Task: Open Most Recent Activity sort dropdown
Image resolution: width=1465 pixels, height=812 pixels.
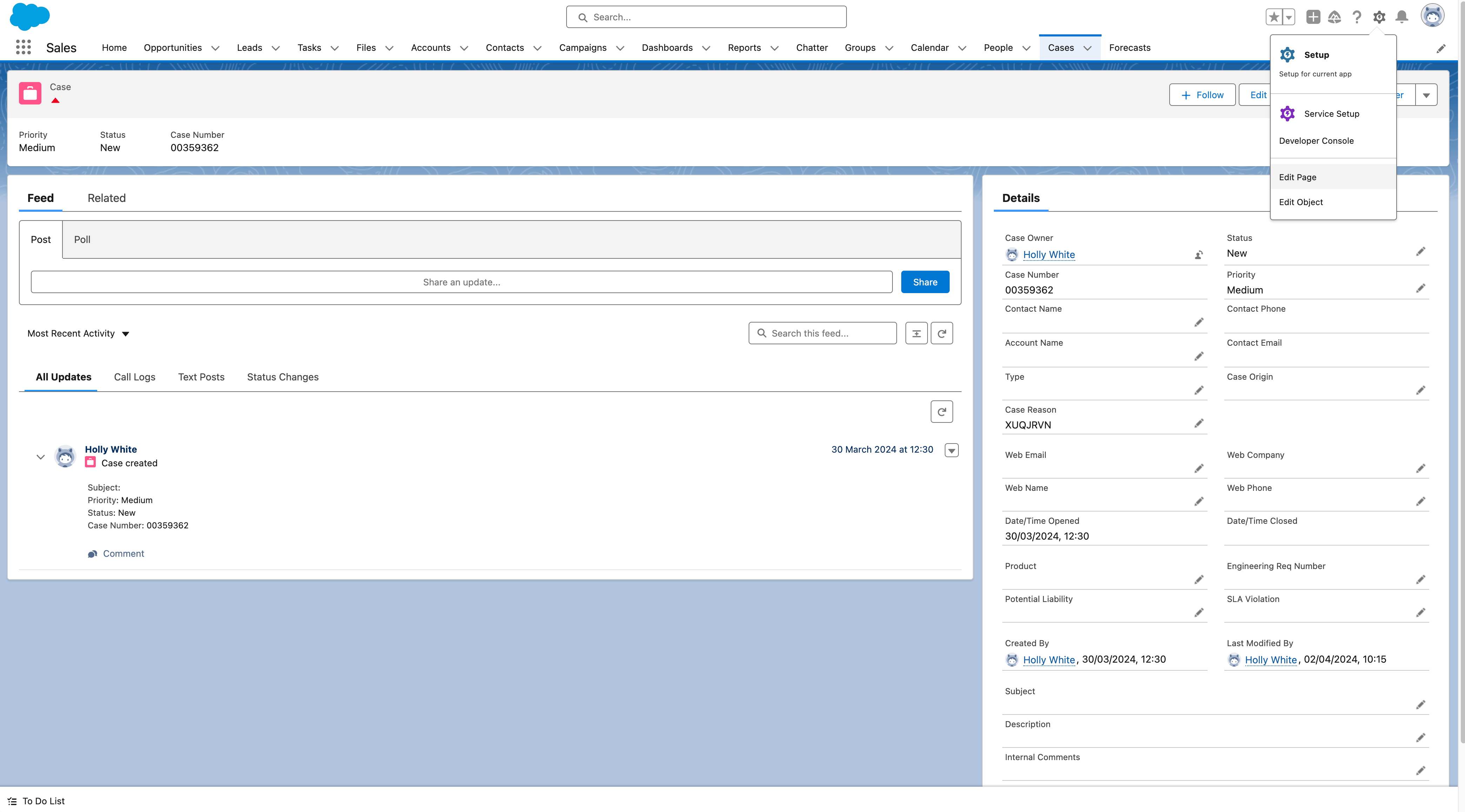Action: click(79, 333)
